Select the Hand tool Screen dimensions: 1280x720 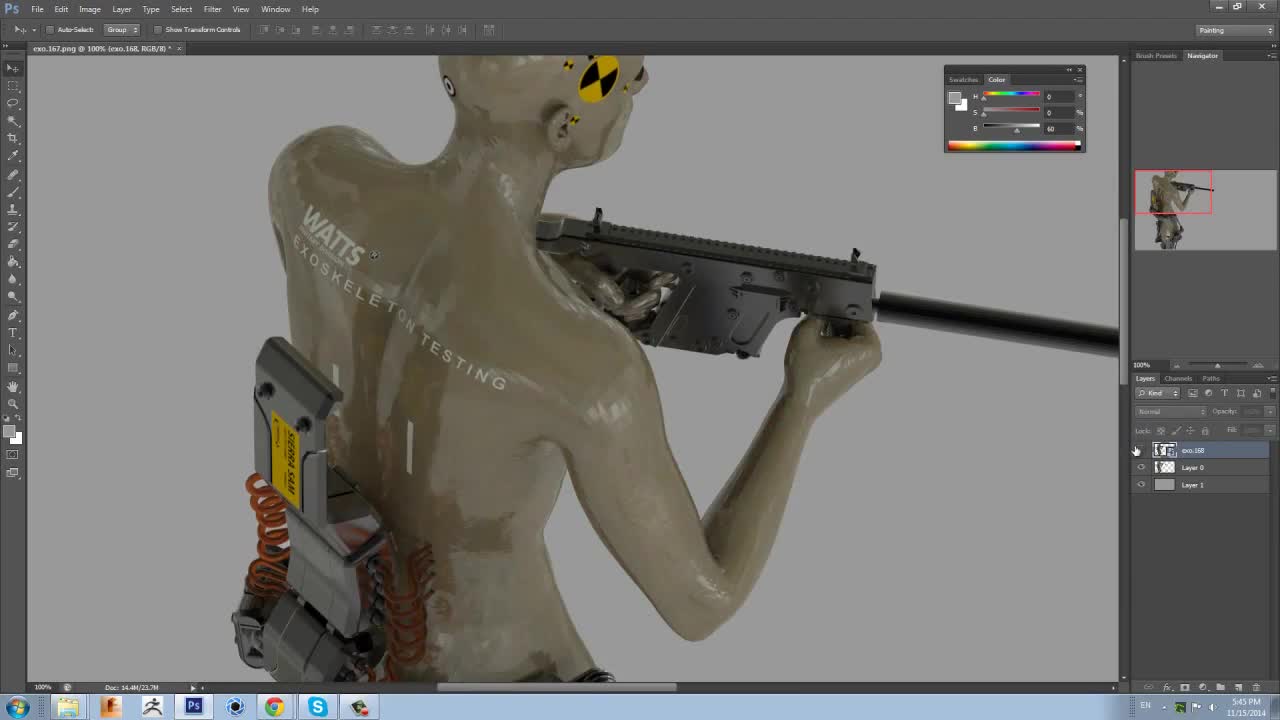pos(13,386)
